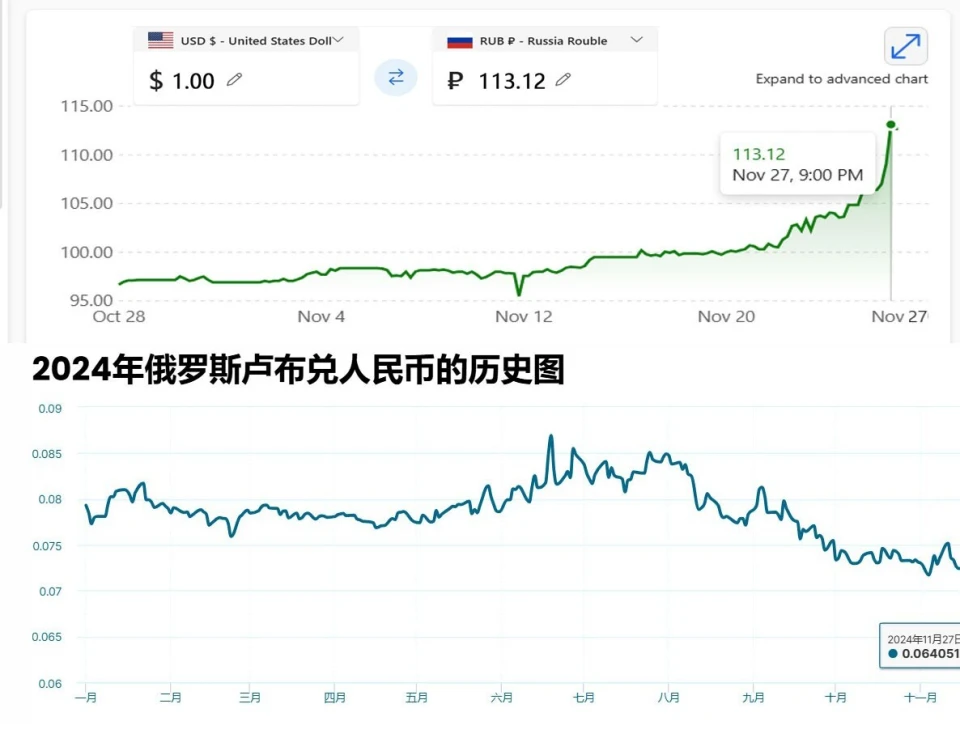Click the 'Oct 28' date axis label
Viewport: 960px width, 738px height.
(x=119, y=317)
